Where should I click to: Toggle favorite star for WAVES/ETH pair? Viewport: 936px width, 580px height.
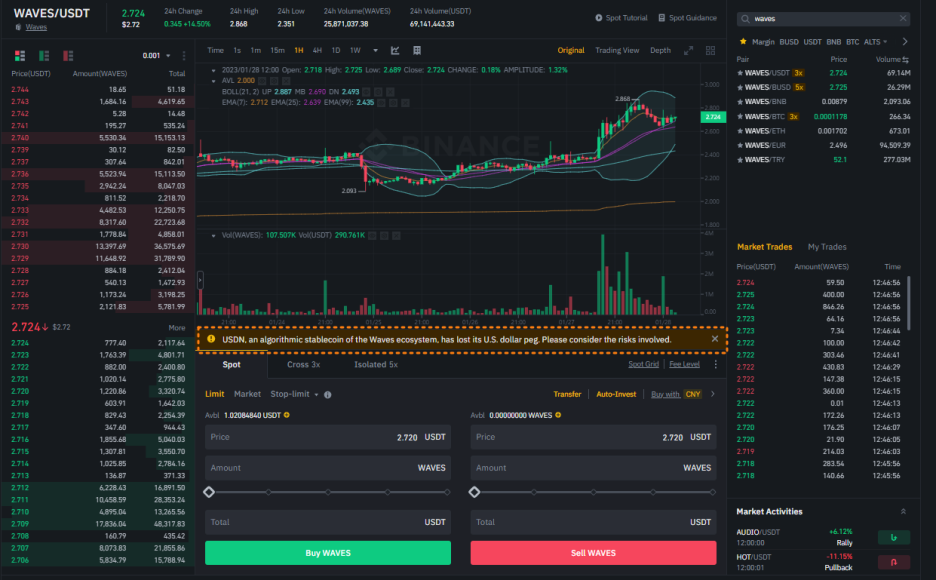(740, 131)
